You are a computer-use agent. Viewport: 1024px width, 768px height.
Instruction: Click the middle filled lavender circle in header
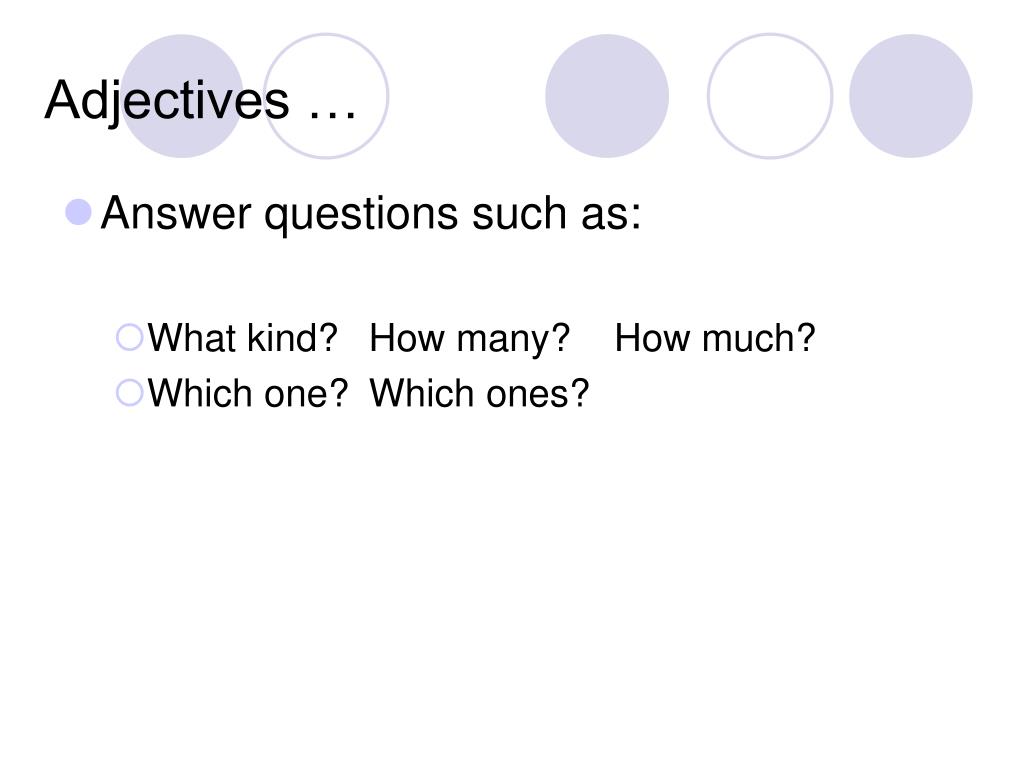click(x=607, y=96)
